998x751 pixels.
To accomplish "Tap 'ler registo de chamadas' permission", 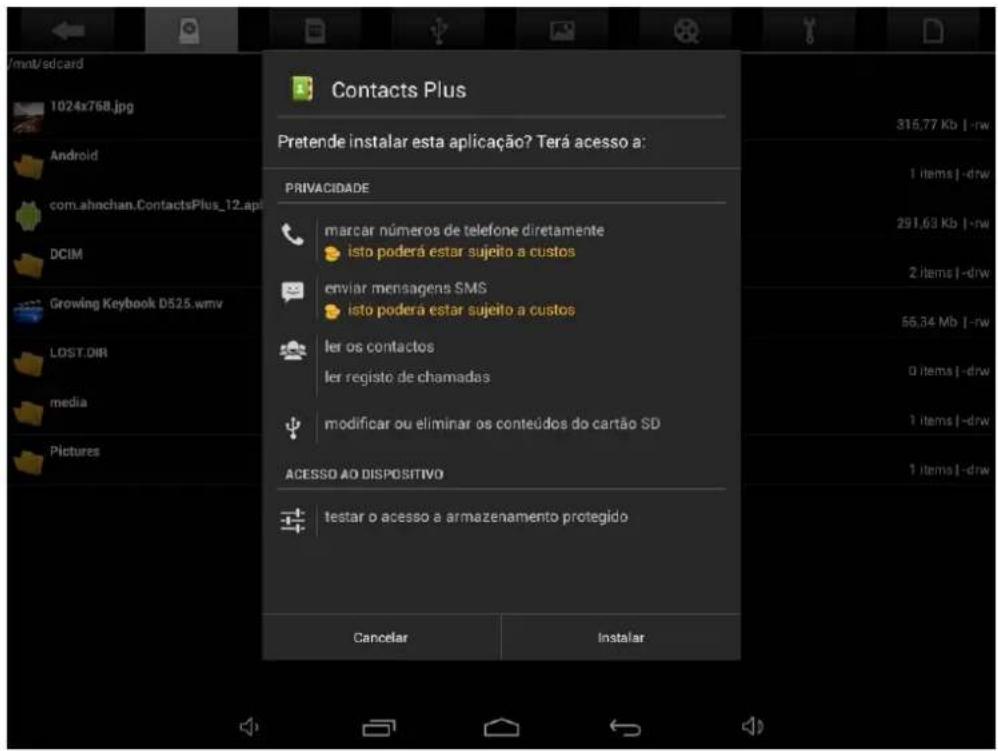I will point(407,377).
